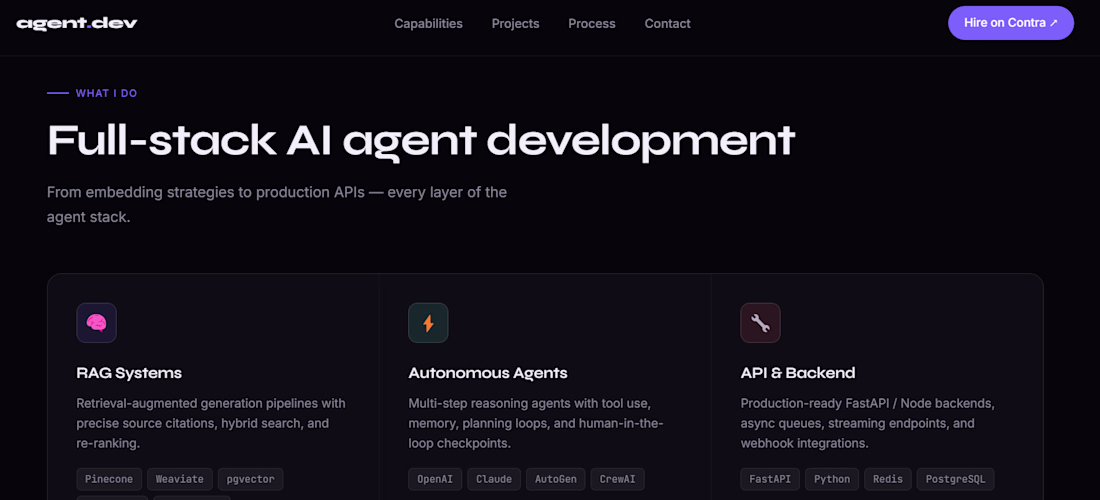Click the FastAPI tag
The height and width of the screenshot is (500, 1100).
[x=770, y=479]
